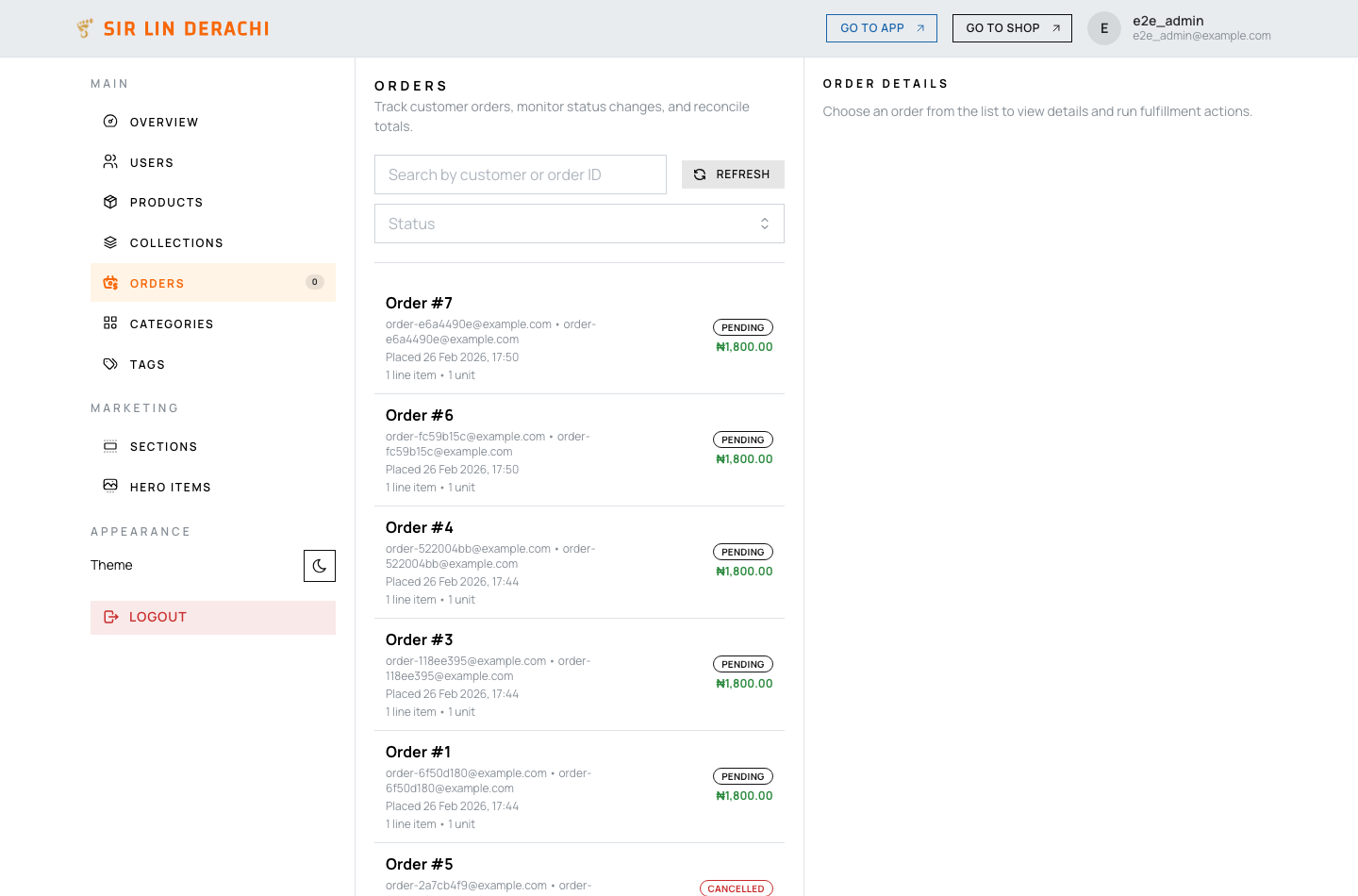
Task: Click the PENDING badge on Order #3
Action: [x=743, y=664]
